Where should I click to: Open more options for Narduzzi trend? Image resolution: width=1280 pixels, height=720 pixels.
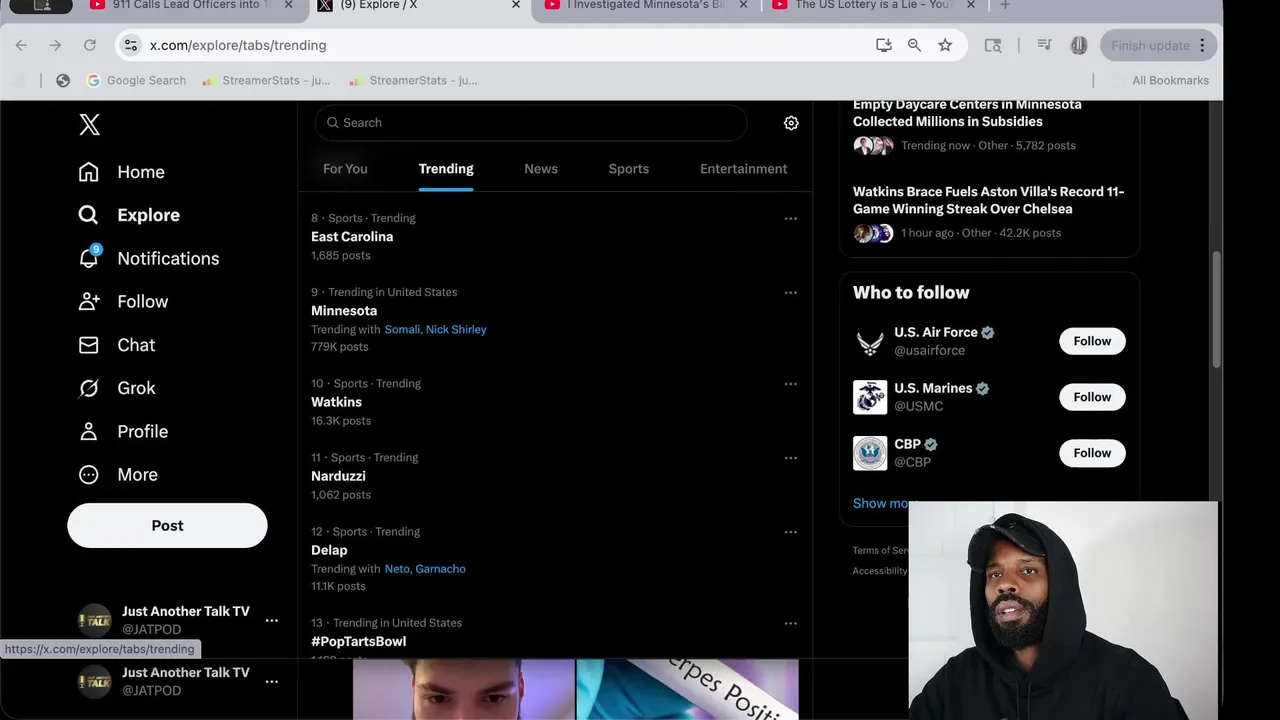(x=790, y=458)
